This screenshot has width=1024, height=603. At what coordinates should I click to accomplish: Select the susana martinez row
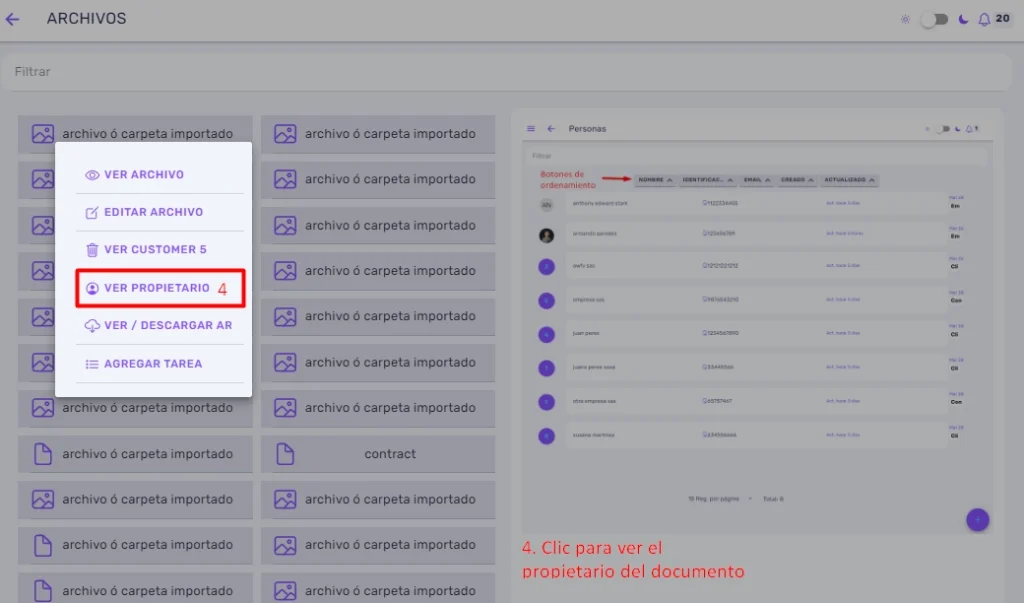(757, 435)
